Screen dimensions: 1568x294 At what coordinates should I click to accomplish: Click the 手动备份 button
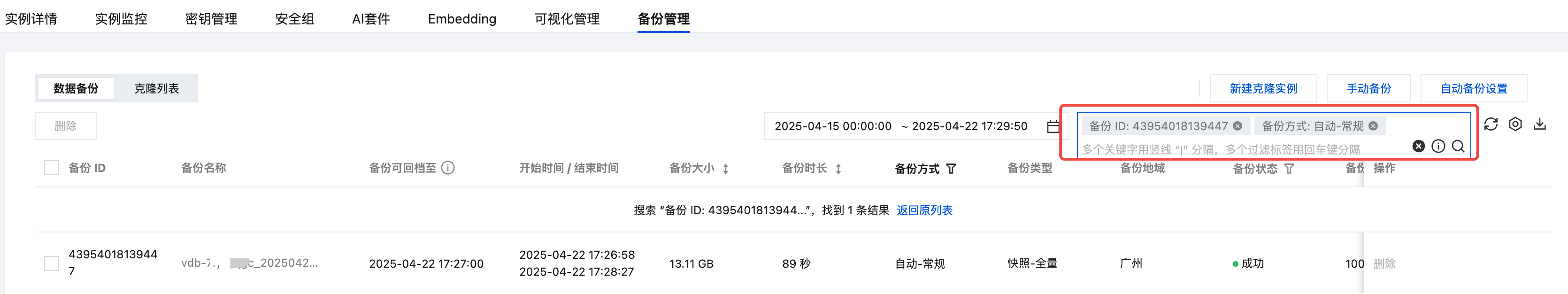pos(1368,89)
